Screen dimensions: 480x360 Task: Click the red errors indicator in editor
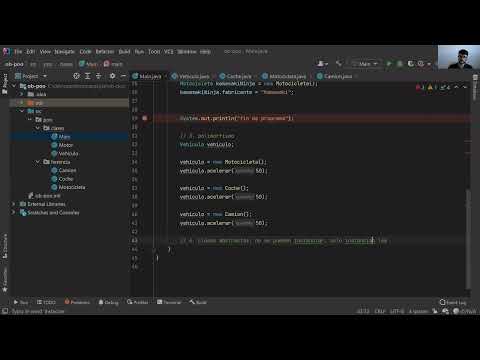pos(420,87)
